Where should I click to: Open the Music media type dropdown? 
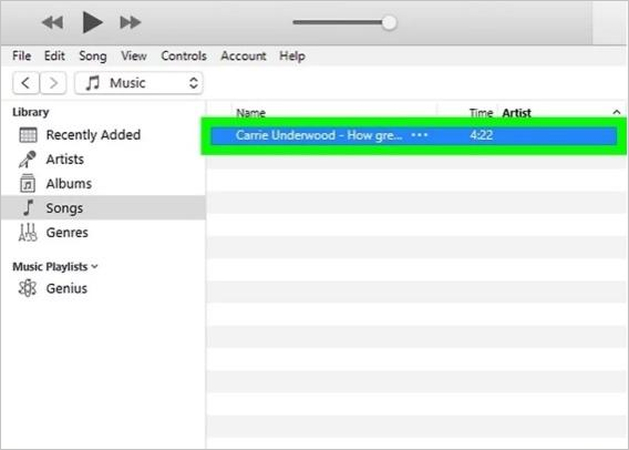(x=139, y=83)
